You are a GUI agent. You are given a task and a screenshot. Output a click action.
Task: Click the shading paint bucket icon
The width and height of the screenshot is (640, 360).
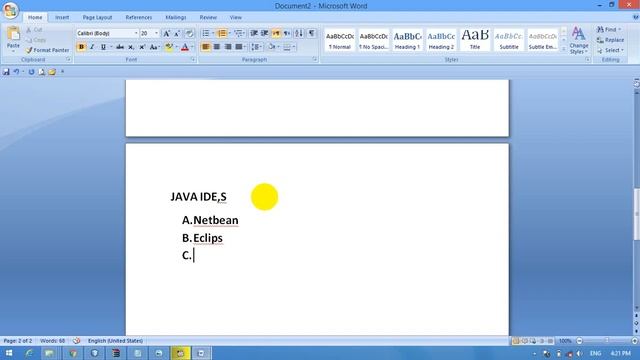[272, 47]
